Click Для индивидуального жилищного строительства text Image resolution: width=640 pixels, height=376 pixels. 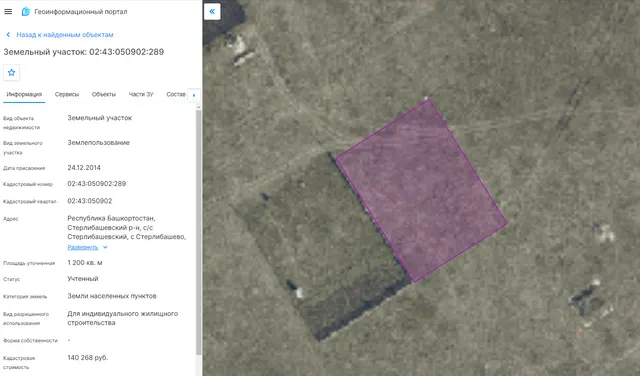[122, 318]
